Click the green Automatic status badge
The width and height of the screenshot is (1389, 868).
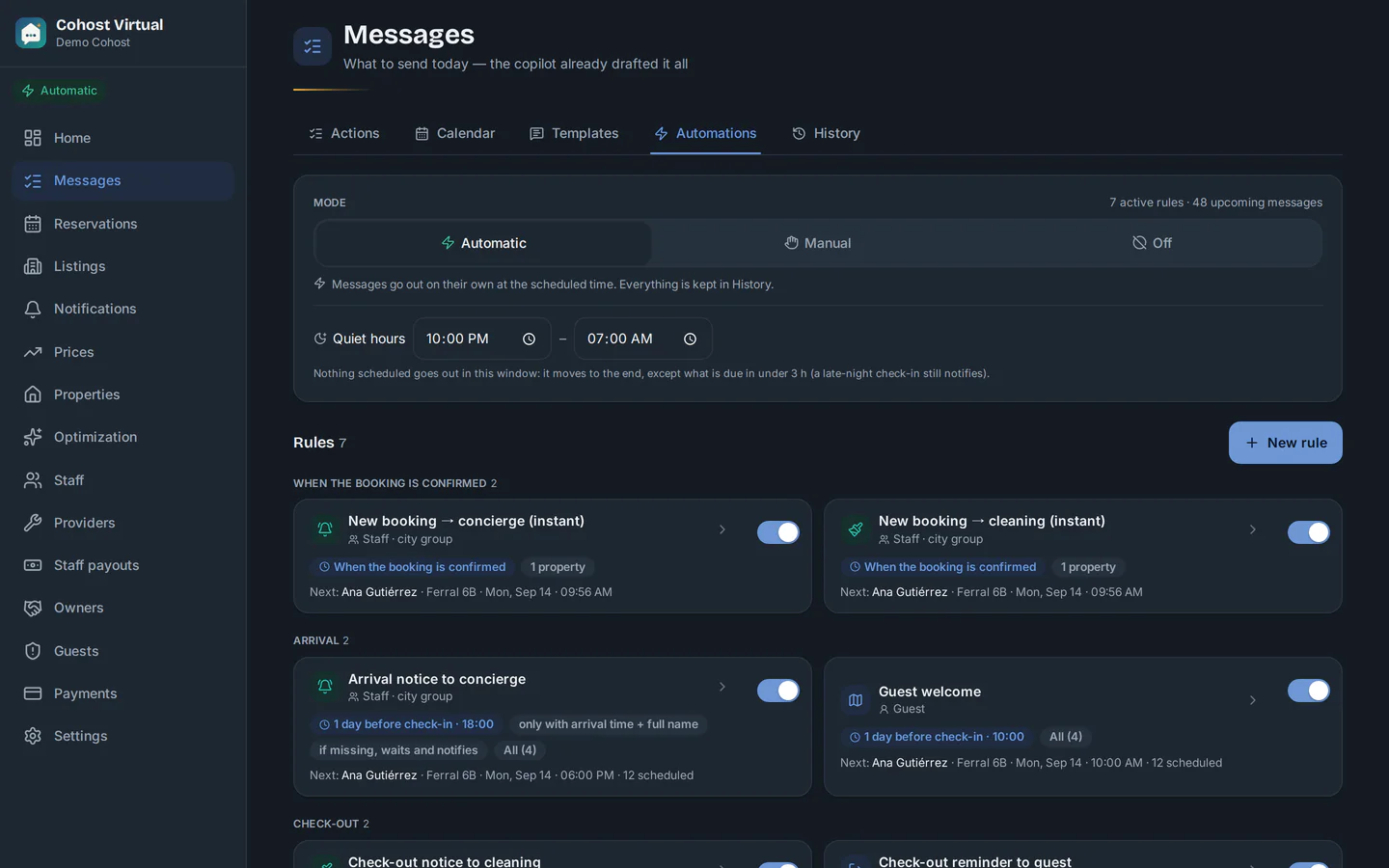coord(60,91)
